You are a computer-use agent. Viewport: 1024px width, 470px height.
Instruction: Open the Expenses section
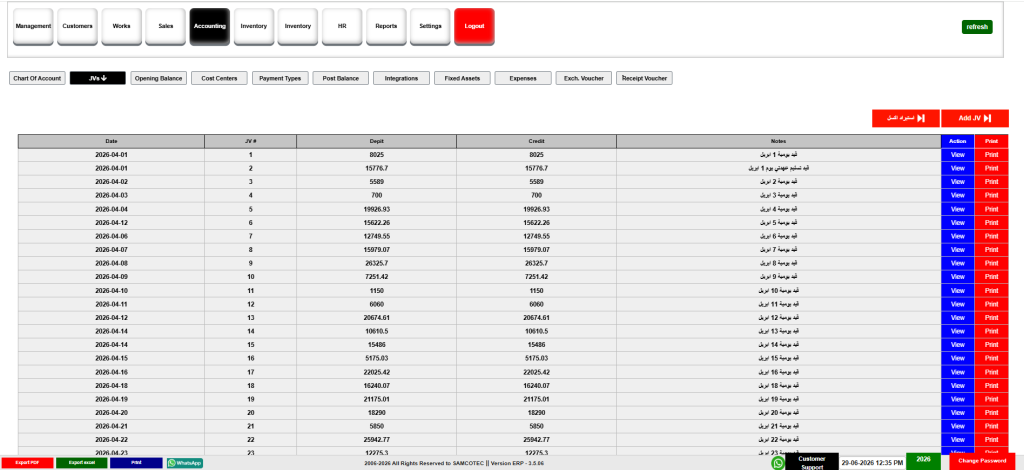(x=523, y=78)
